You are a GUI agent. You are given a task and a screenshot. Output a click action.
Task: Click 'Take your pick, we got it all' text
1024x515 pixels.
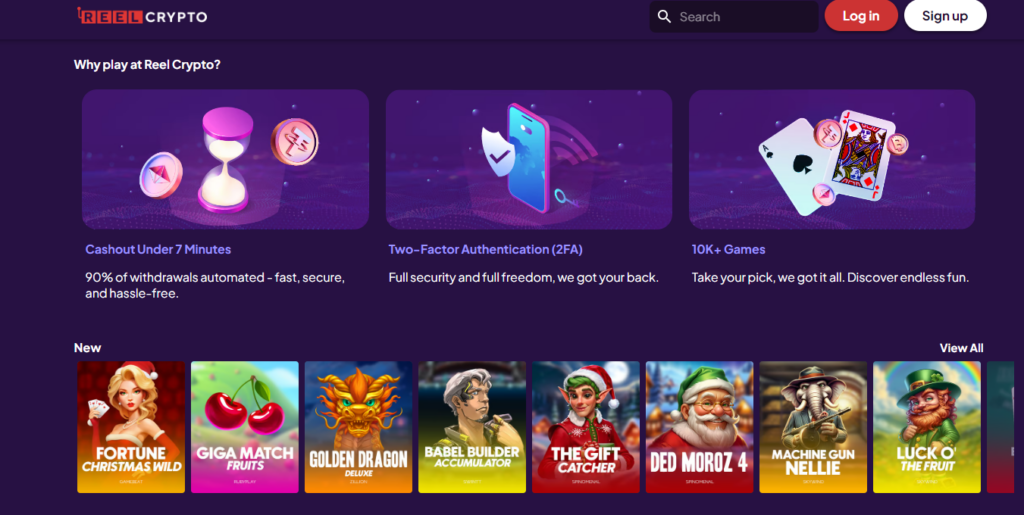pyautogui.click(x=830, y=277)
